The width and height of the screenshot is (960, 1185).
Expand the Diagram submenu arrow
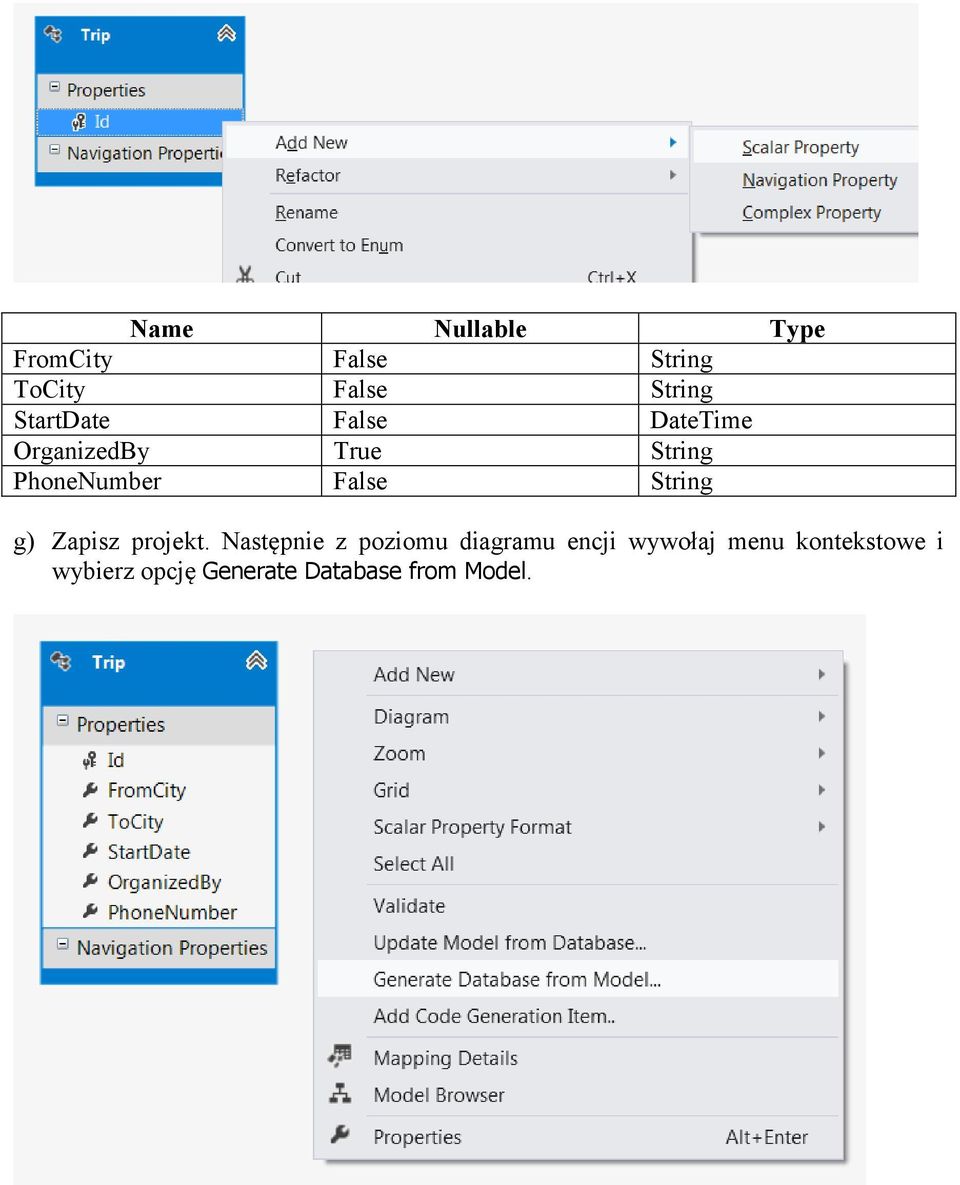pos(822,716)
